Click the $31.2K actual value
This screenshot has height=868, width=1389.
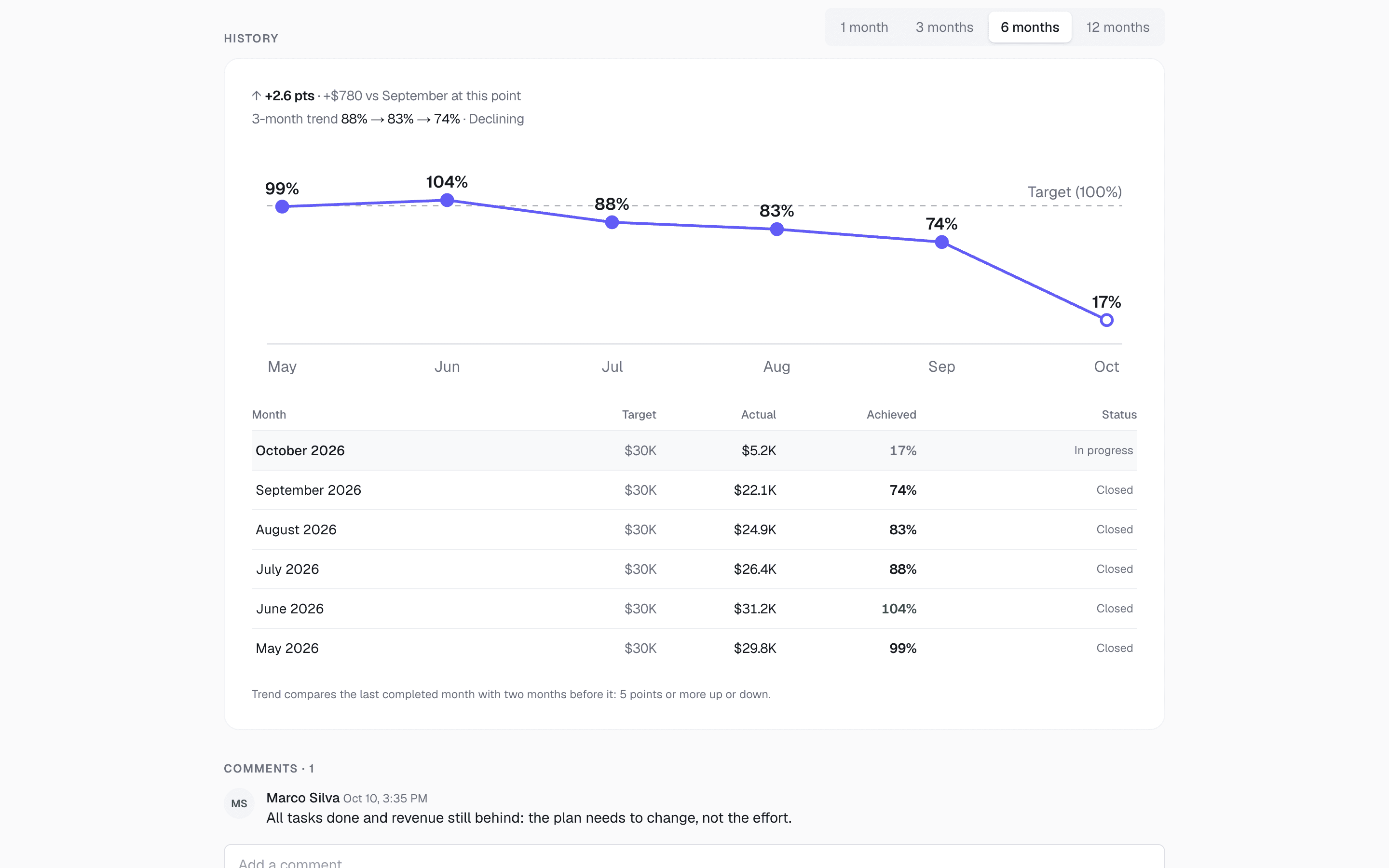[x=755, y=609]
